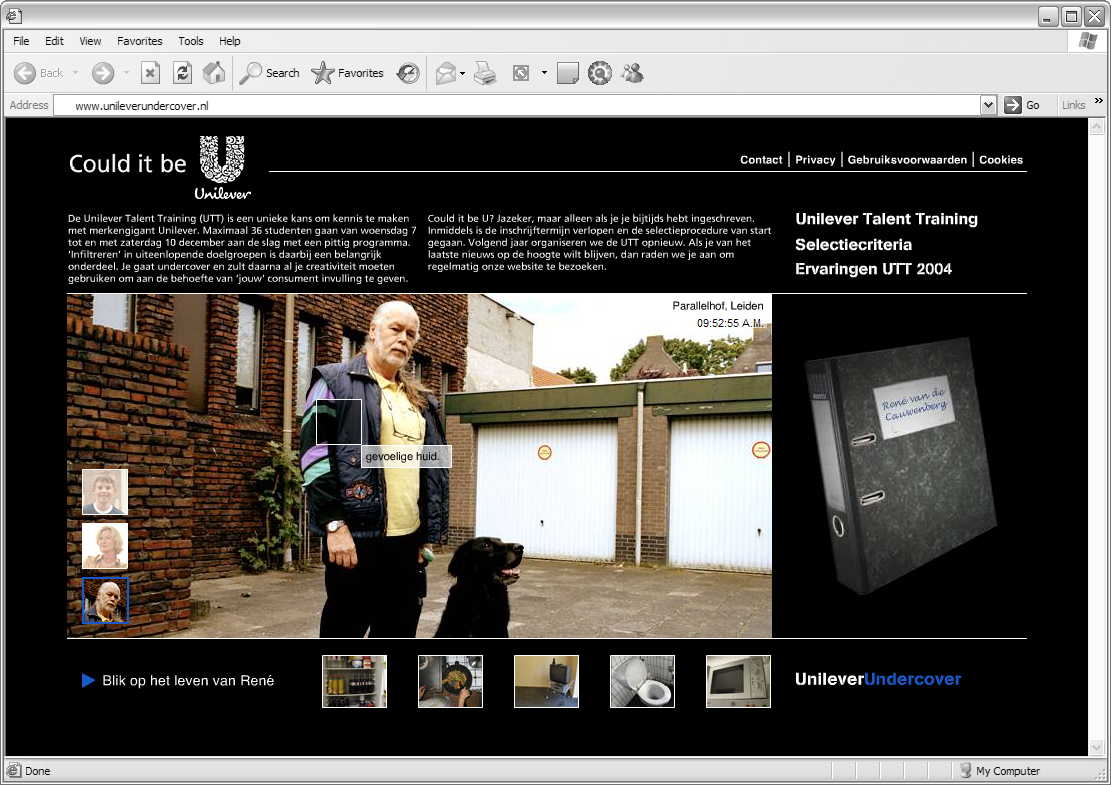This screenshot has width=1111, height=785.
Task: Refresh the current page
Action: pos(182,73)
